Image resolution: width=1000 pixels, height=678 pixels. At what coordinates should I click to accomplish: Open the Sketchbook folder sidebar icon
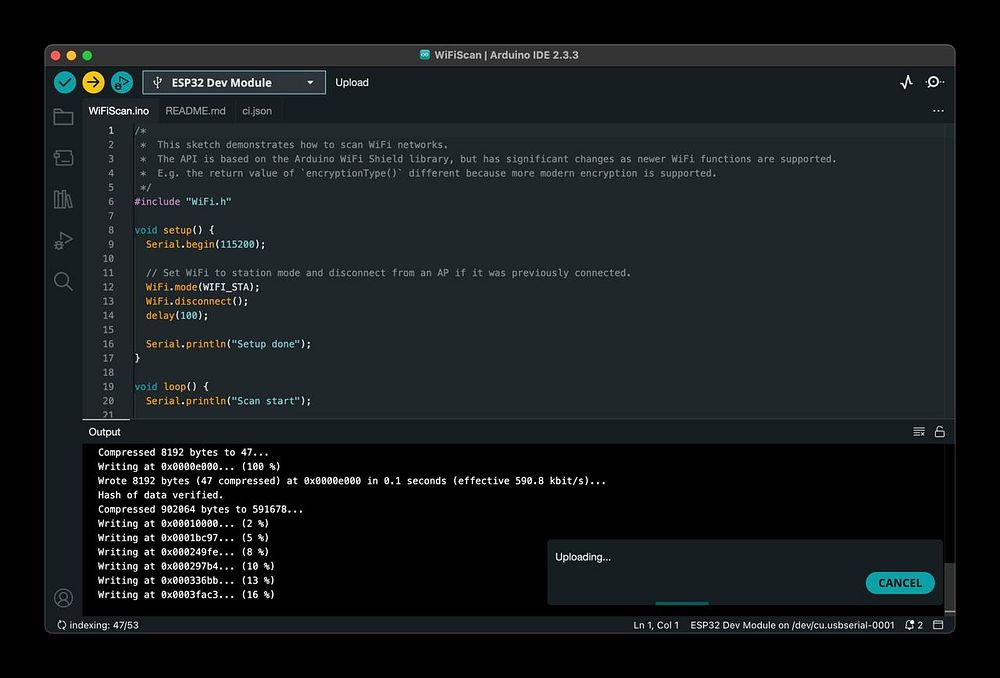tap(63, 117)
